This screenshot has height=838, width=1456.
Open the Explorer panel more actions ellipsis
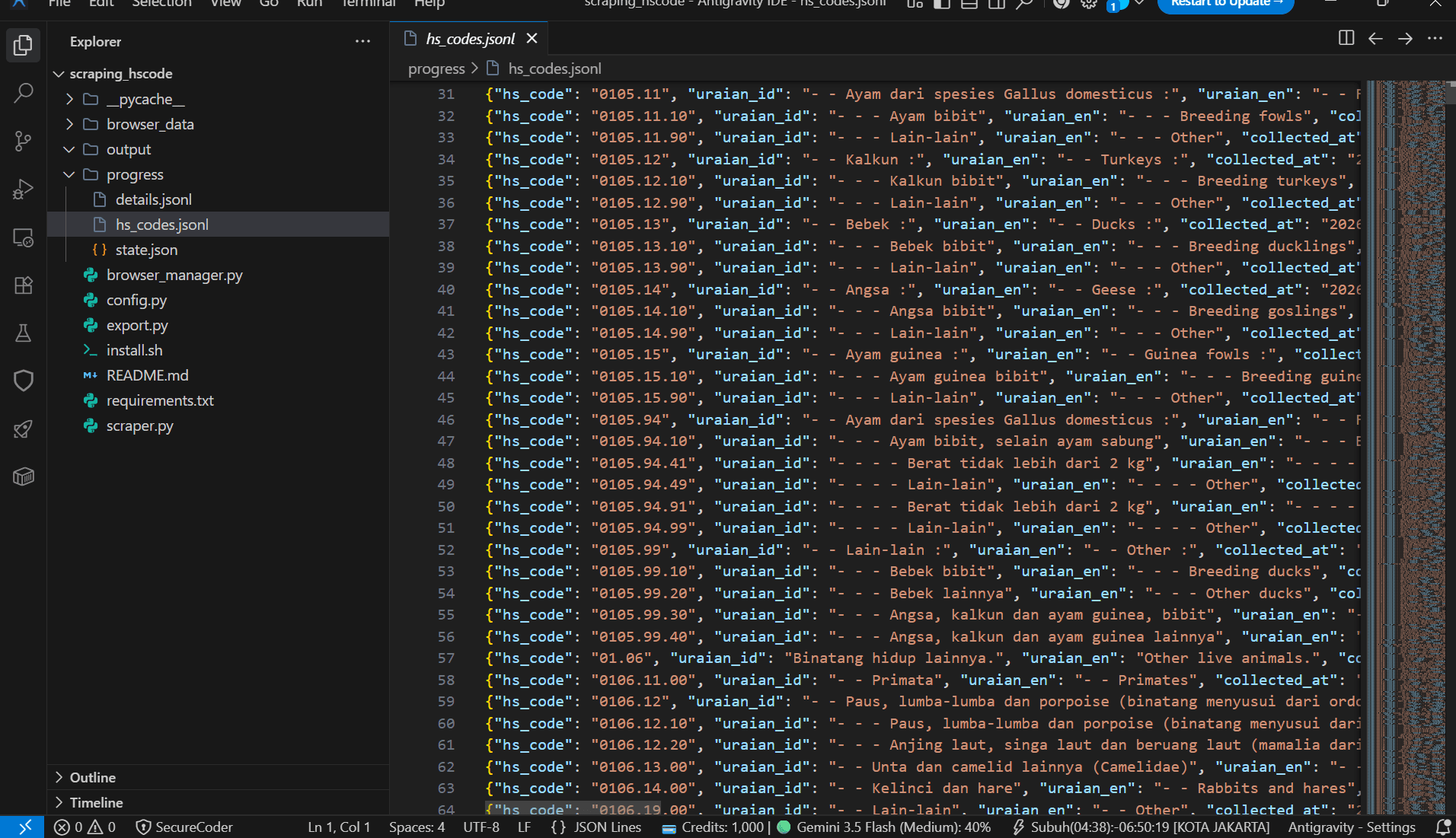point(362,41)
